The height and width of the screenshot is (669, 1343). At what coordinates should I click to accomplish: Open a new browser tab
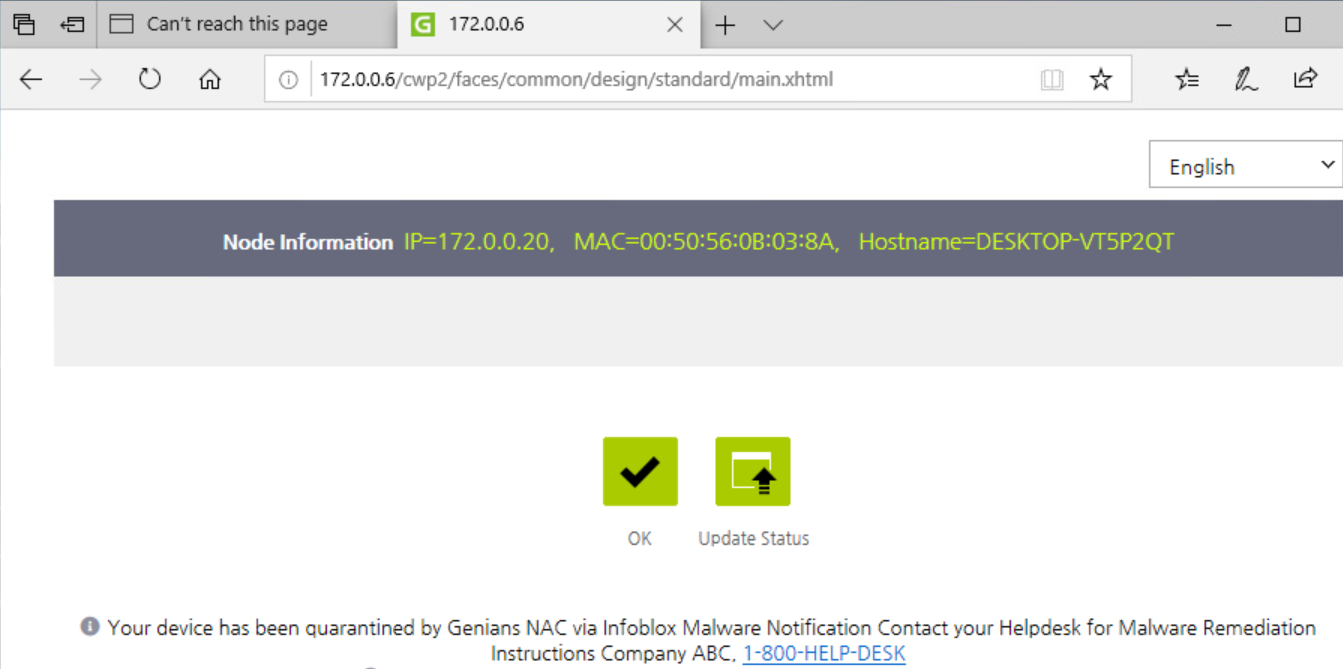(726, 25)
